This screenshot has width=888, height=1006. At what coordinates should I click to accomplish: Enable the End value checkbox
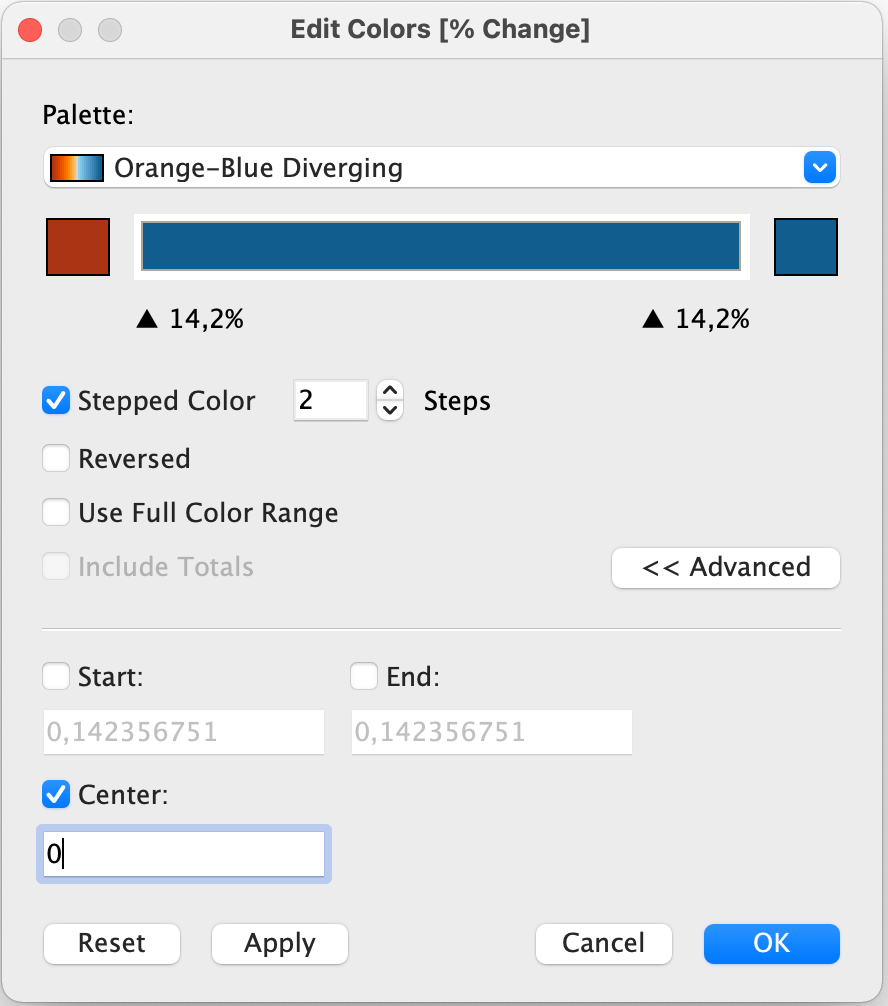click(363, 677)
